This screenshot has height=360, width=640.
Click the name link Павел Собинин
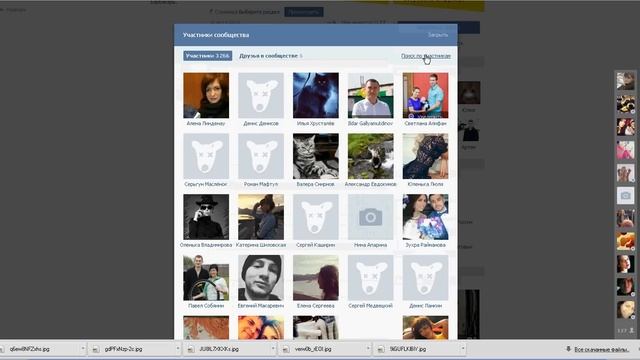[206, 305]
